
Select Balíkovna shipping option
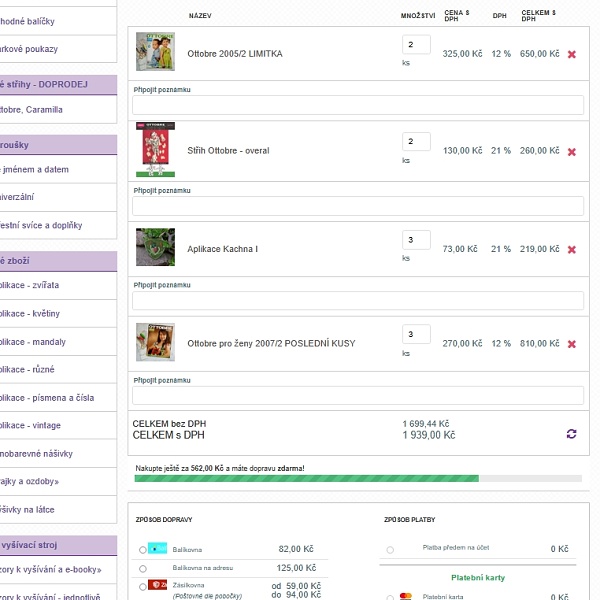tap(142, 550)
